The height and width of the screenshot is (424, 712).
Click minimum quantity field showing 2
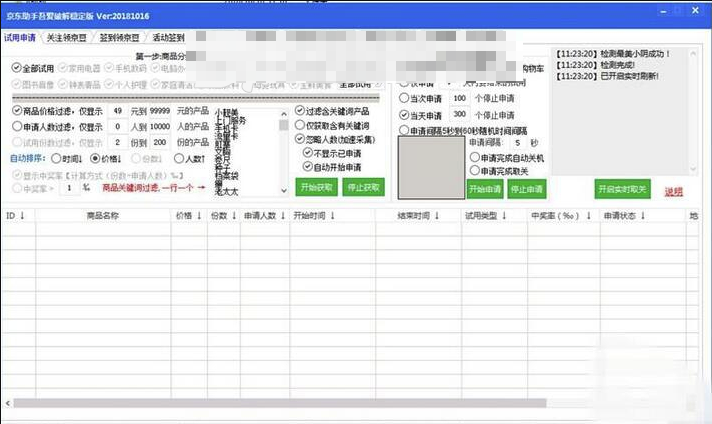click(x=118, y=143)
